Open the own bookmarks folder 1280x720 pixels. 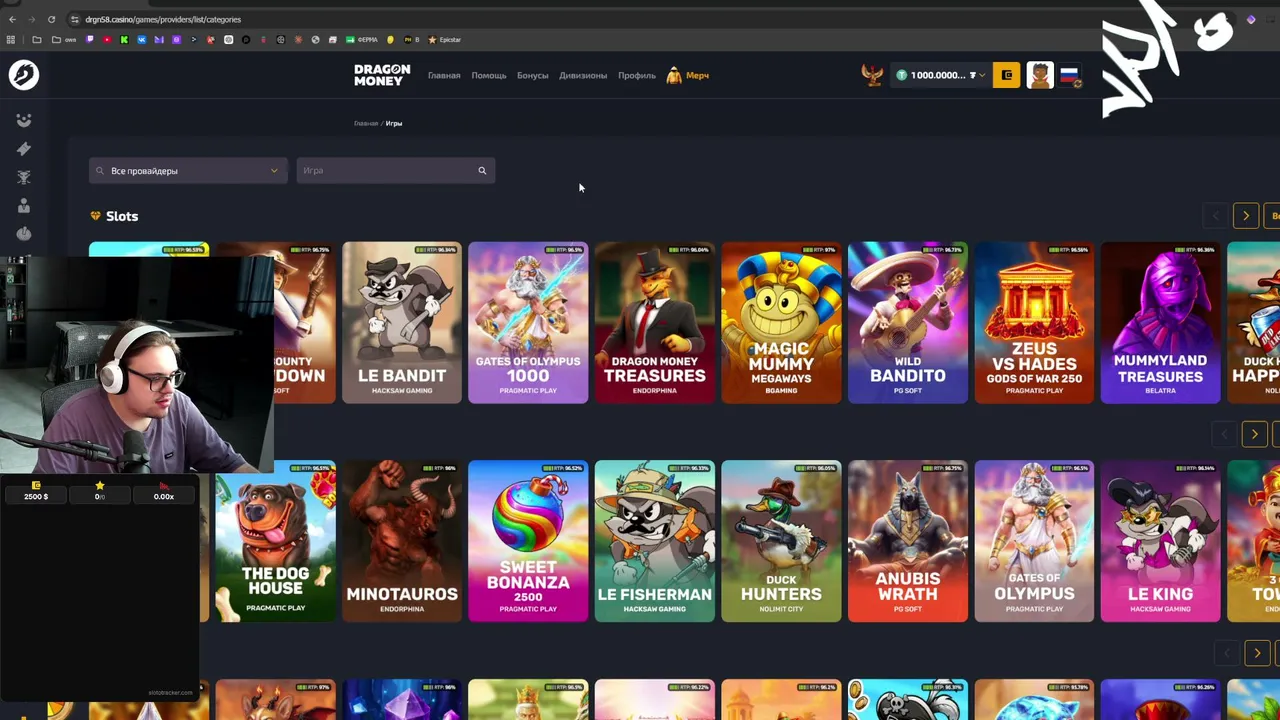click(x=65, y=40)
